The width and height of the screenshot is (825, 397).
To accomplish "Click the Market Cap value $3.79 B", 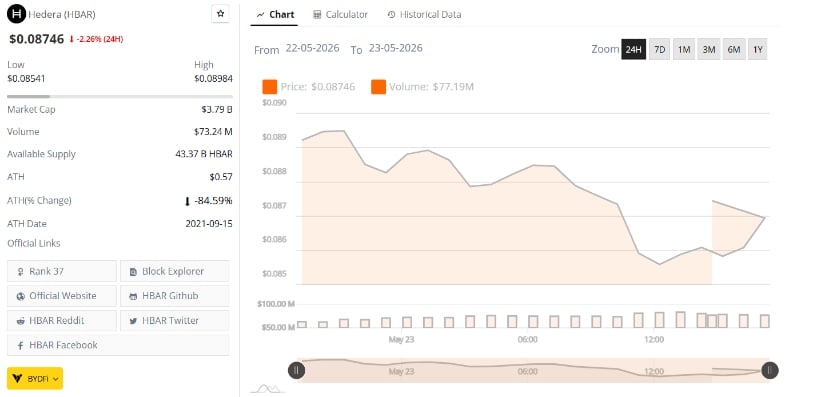I will pos(217,110).
